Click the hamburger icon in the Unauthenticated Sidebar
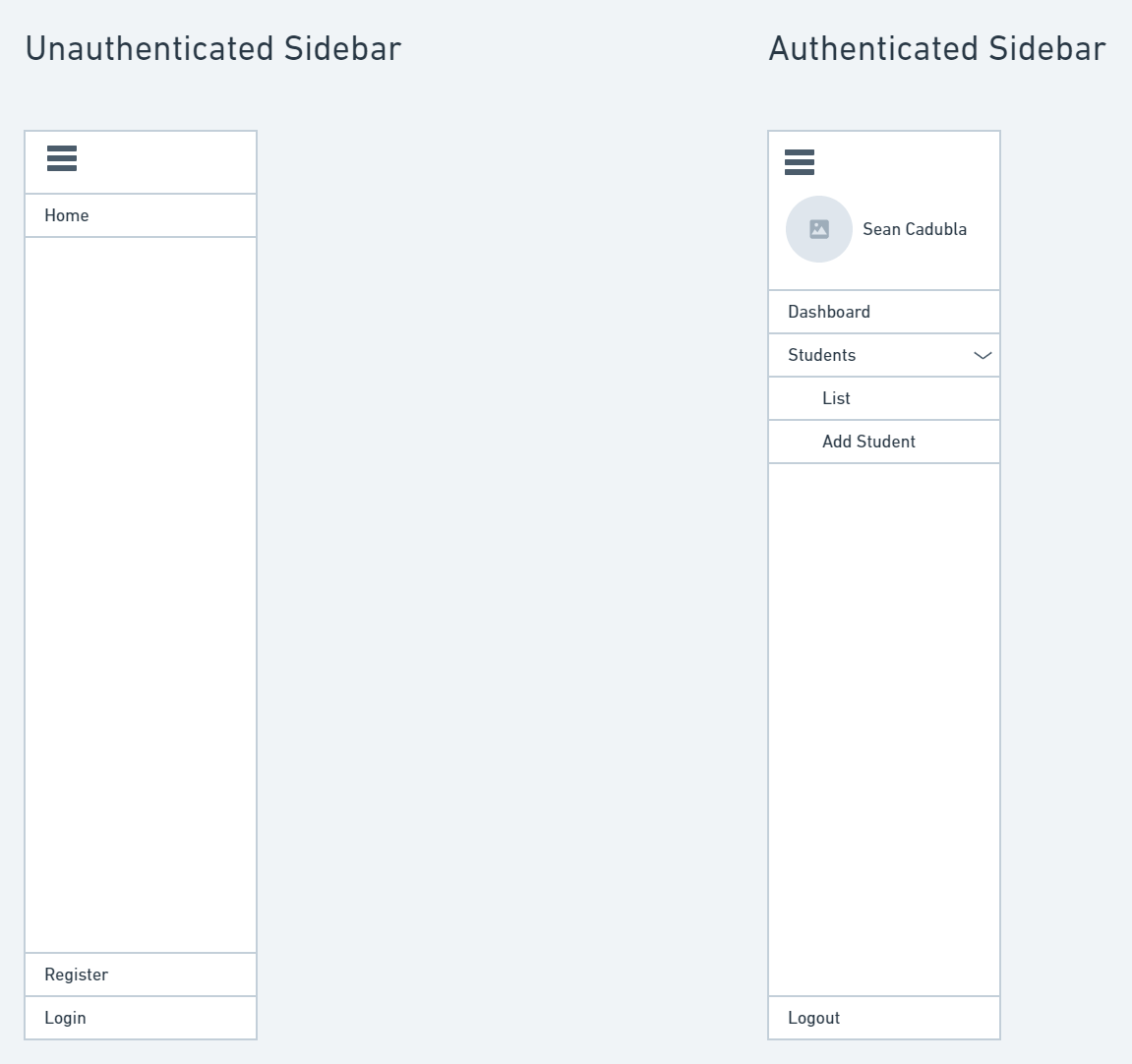Viewport: 1132px width, 1064px height. pos(62,158)
